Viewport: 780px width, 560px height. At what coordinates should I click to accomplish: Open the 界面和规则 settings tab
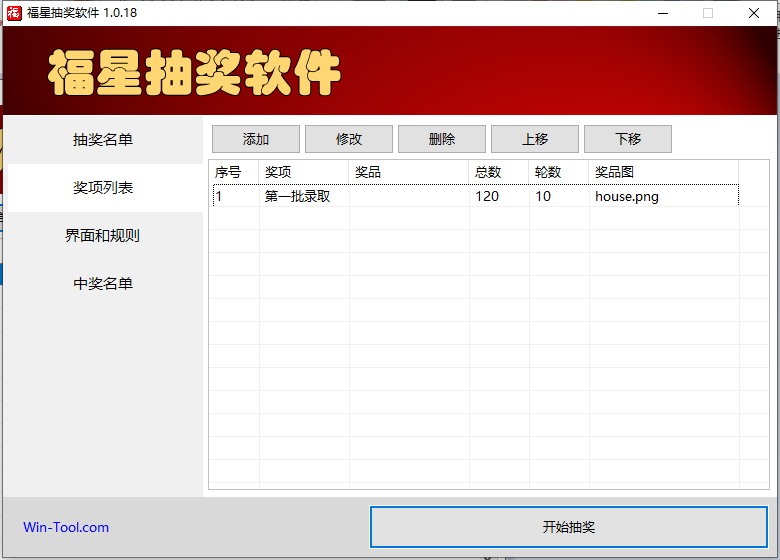pos(103,236)
